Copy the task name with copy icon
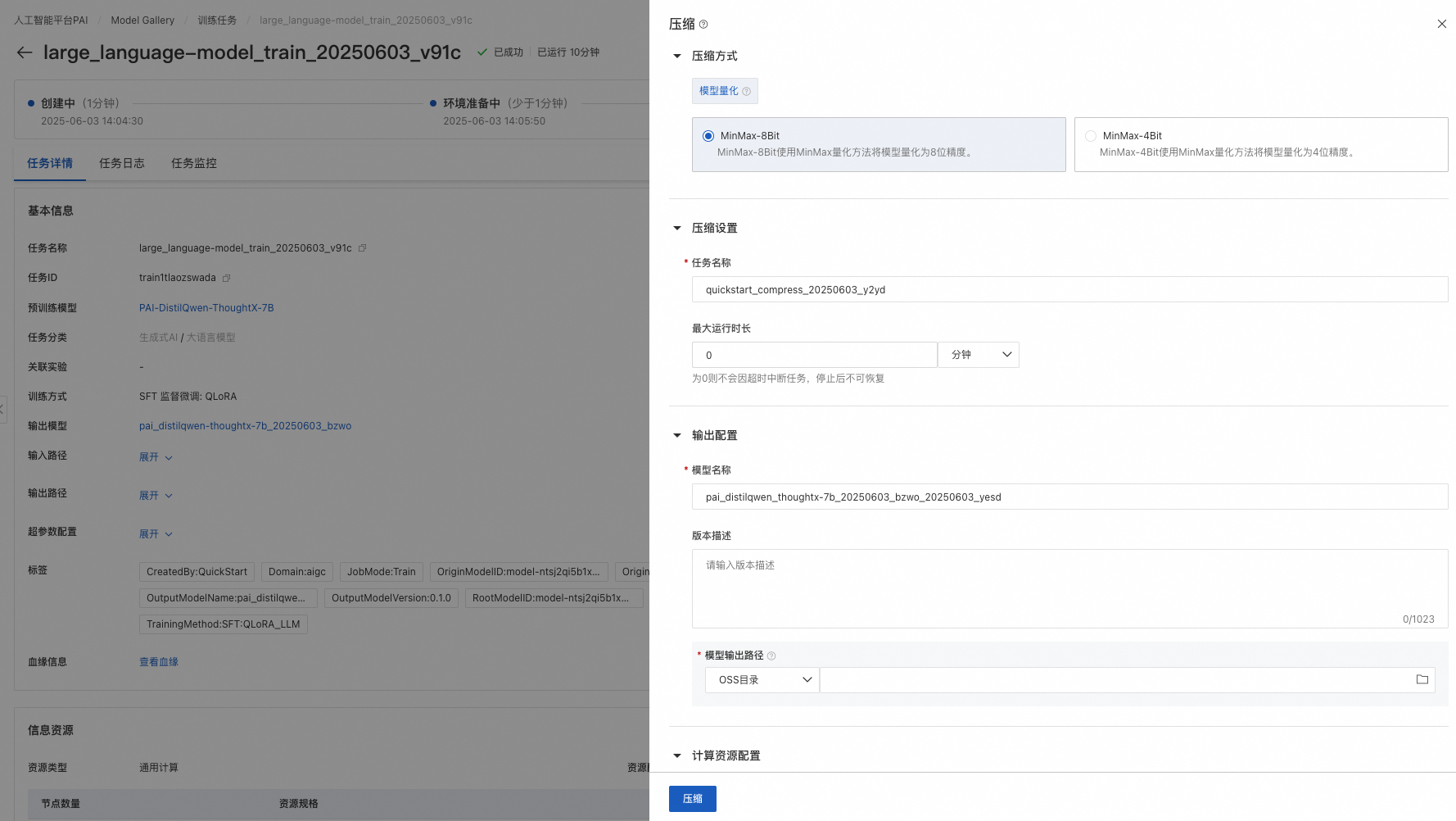 pos(362,247)
